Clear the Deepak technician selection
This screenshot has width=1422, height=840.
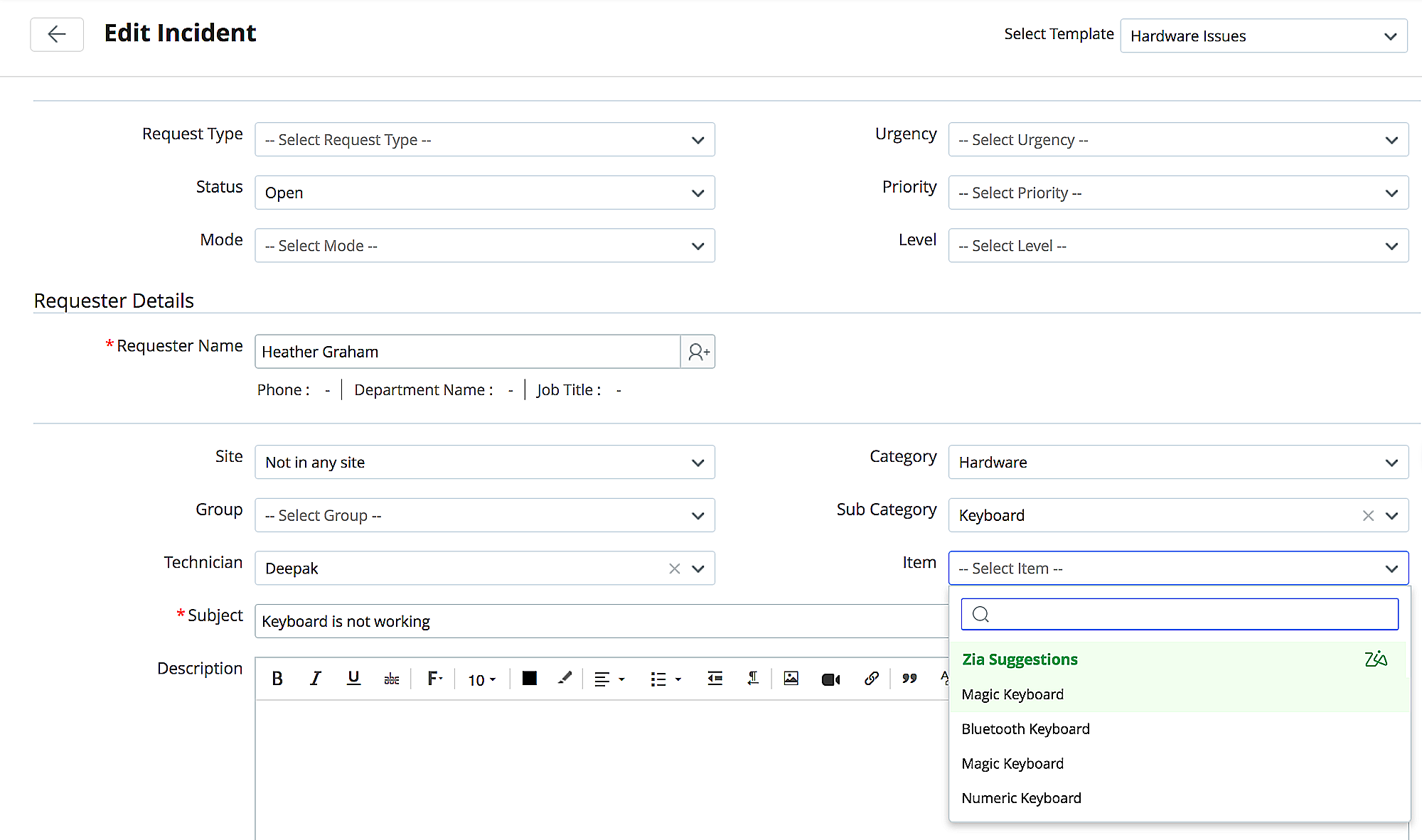(x=675, y=569)
